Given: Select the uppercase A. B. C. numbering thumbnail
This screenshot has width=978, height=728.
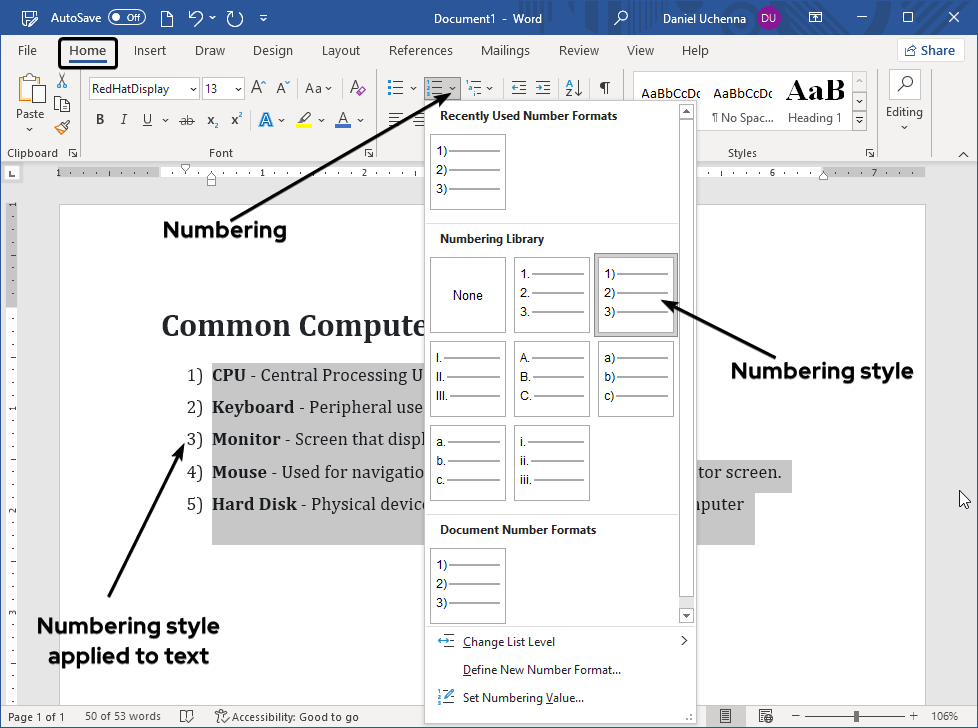Looking at the screenshot, I should pyautogui.click(x=552, y=379).
